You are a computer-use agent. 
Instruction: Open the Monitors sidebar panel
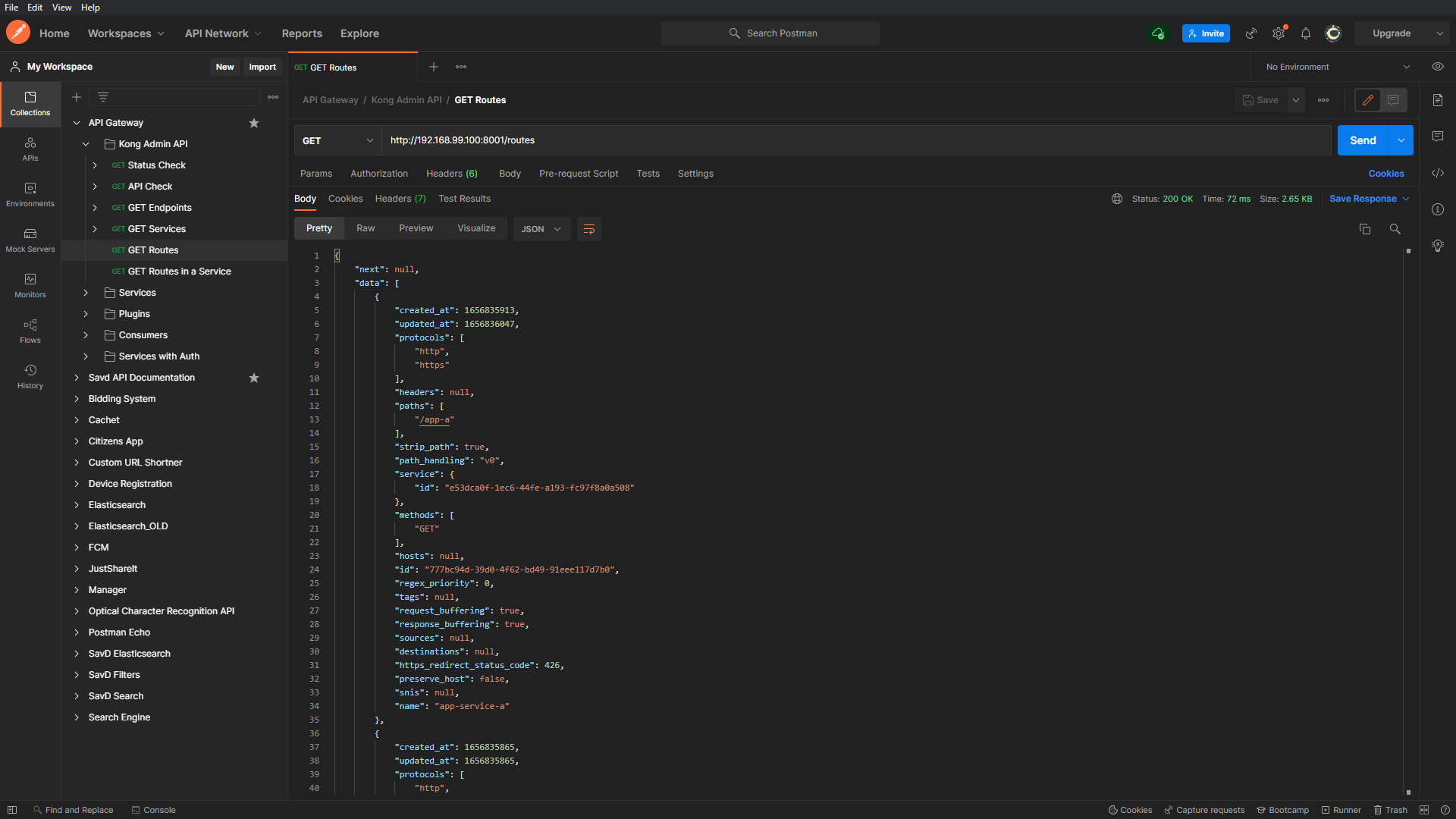[x=30, y=285]
